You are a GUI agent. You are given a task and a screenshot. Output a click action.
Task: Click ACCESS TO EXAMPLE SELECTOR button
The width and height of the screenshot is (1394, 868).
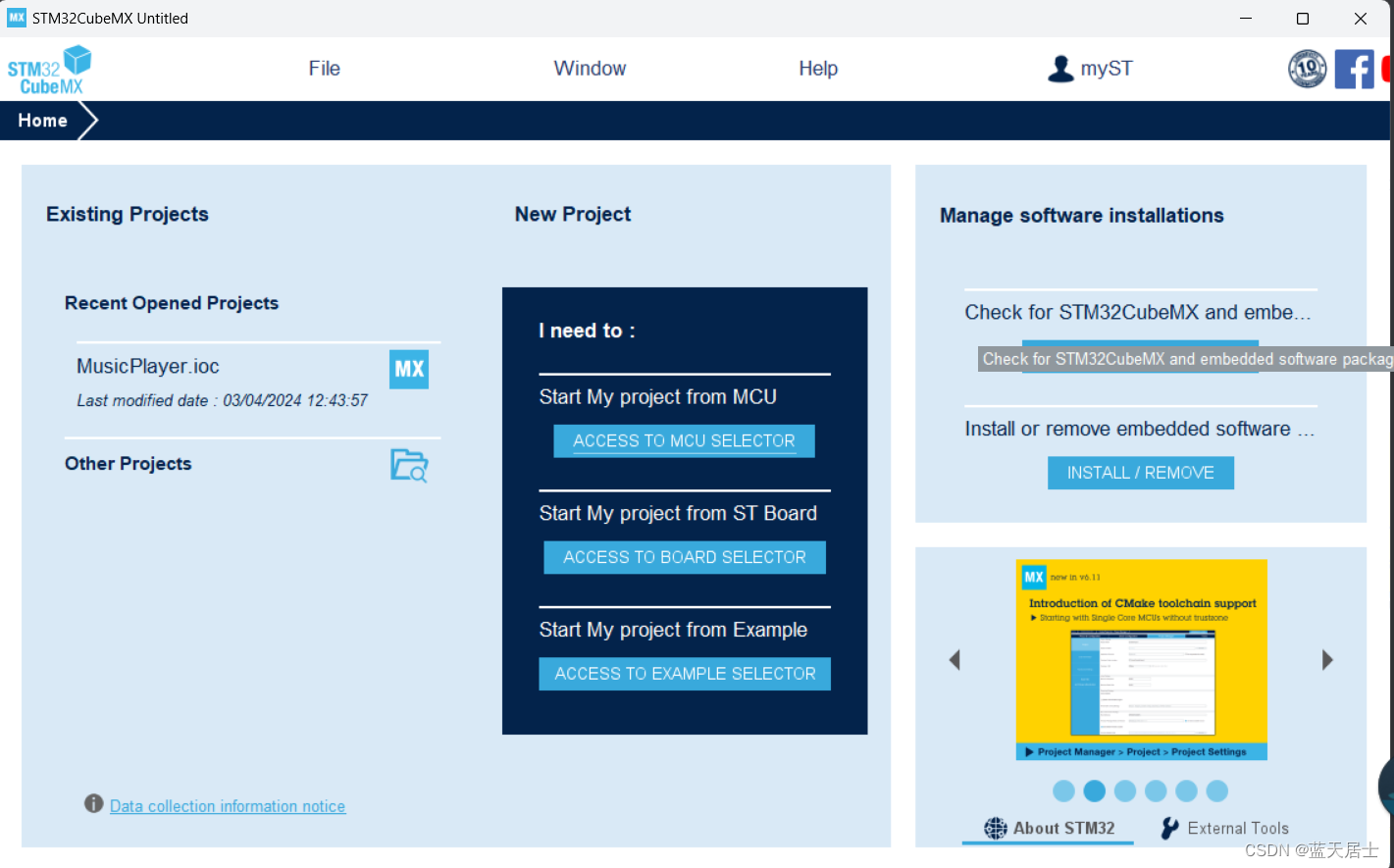coord(685,674)
